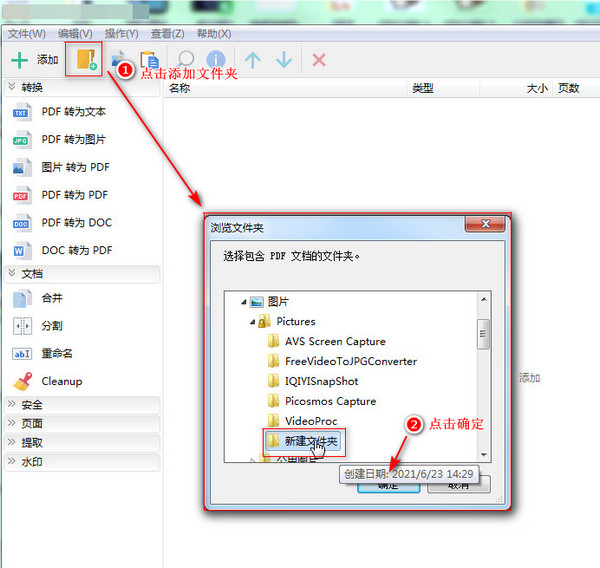The height and width of the screenshot is (568, 600).
Task: Click the folder tree scrollbar thumb
Action: tap(483, 334)
